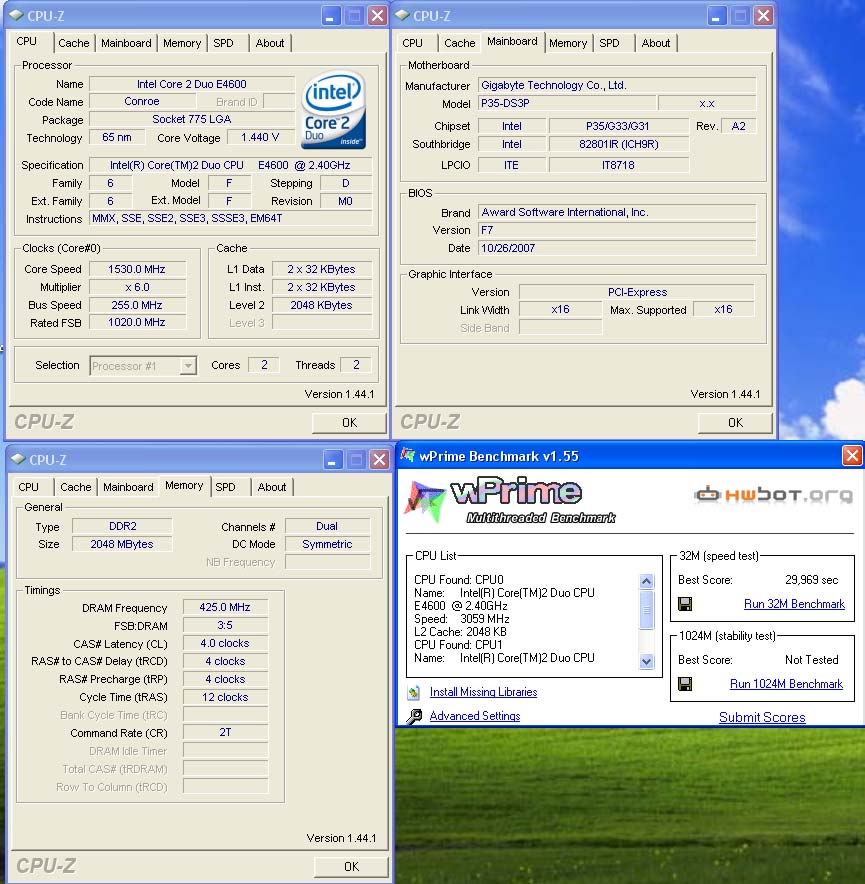The image size is (865, 884).
Task: Switch to Cache tab in Mainboard window
Action: coord(460,43)
